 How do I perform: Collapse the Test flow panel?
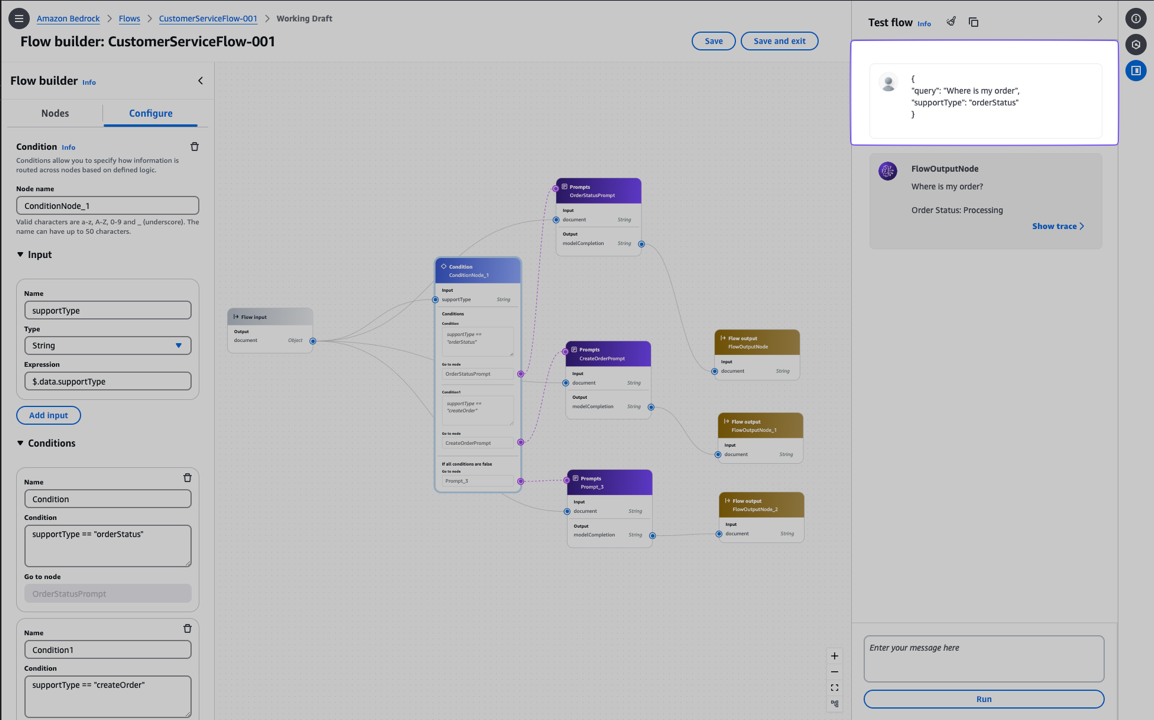pos(1100,19)
